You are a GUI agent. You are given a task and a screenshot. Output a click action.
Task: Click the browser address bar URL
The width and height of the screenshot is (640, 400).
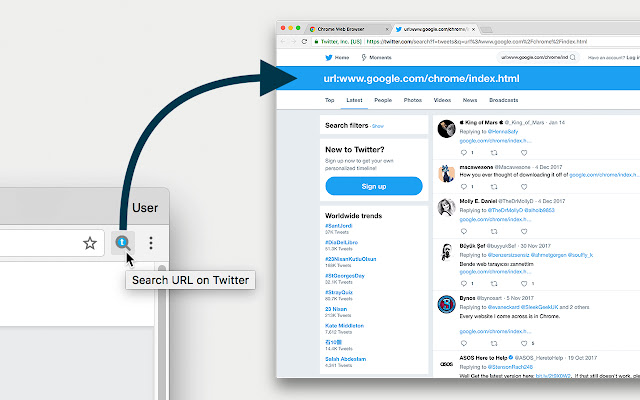pyautogui.click(x=476, y=42)
